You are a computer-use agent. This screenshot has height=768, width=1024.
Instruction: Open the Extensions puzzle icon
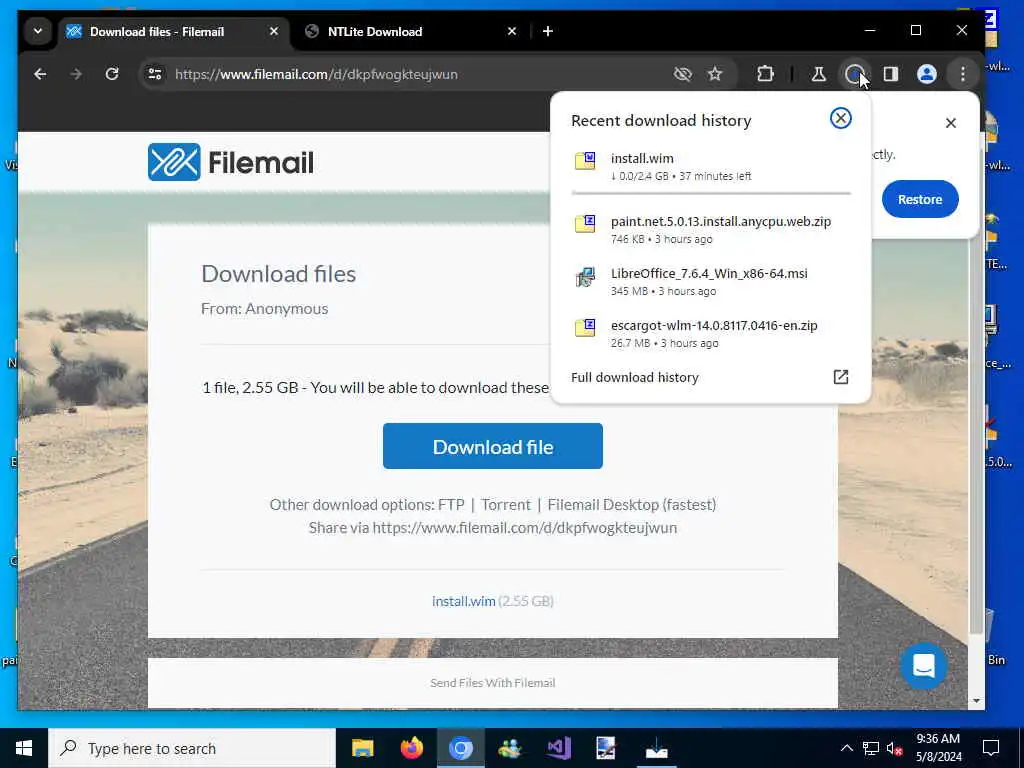(765, 74)
